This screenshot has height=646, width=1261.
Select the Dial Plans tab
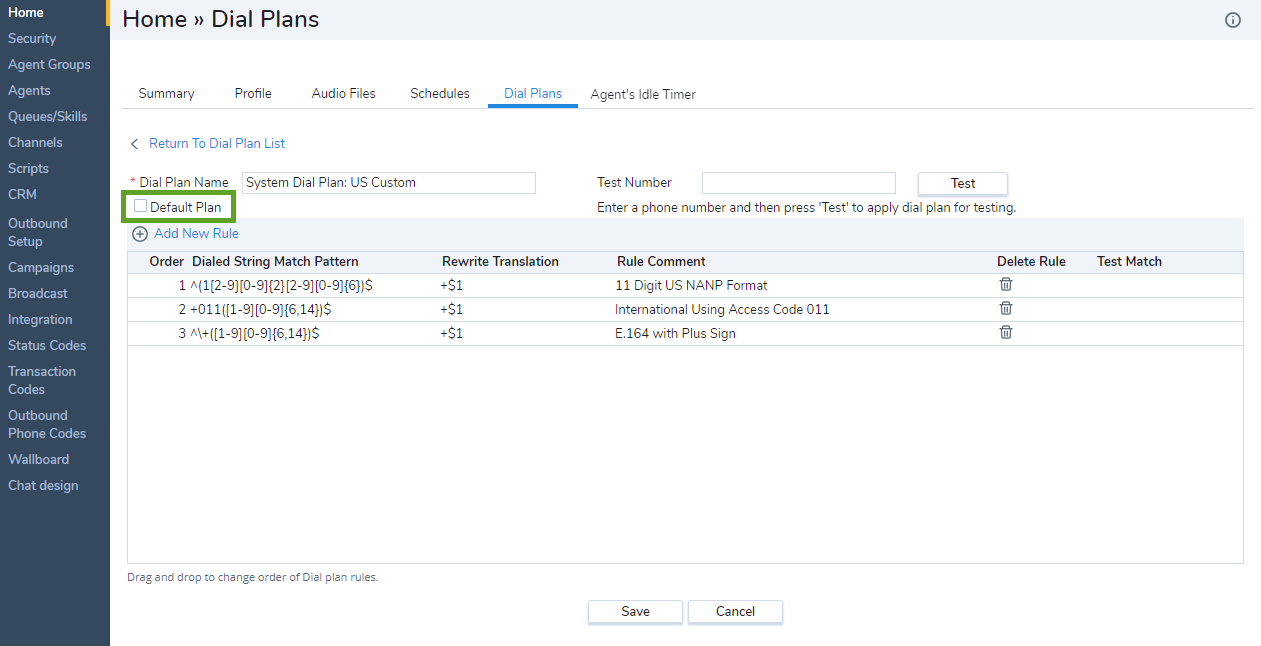pyautogui.click(x=533, y=94)
